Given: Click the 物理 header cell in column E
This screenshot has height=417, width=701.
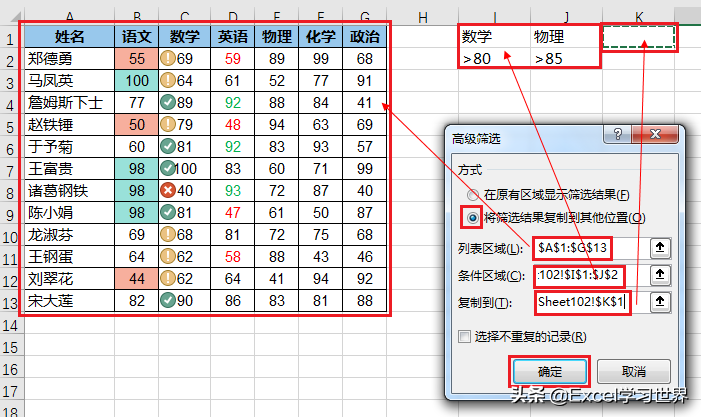Looking at the screenshot, I should [x=277, y=36].
